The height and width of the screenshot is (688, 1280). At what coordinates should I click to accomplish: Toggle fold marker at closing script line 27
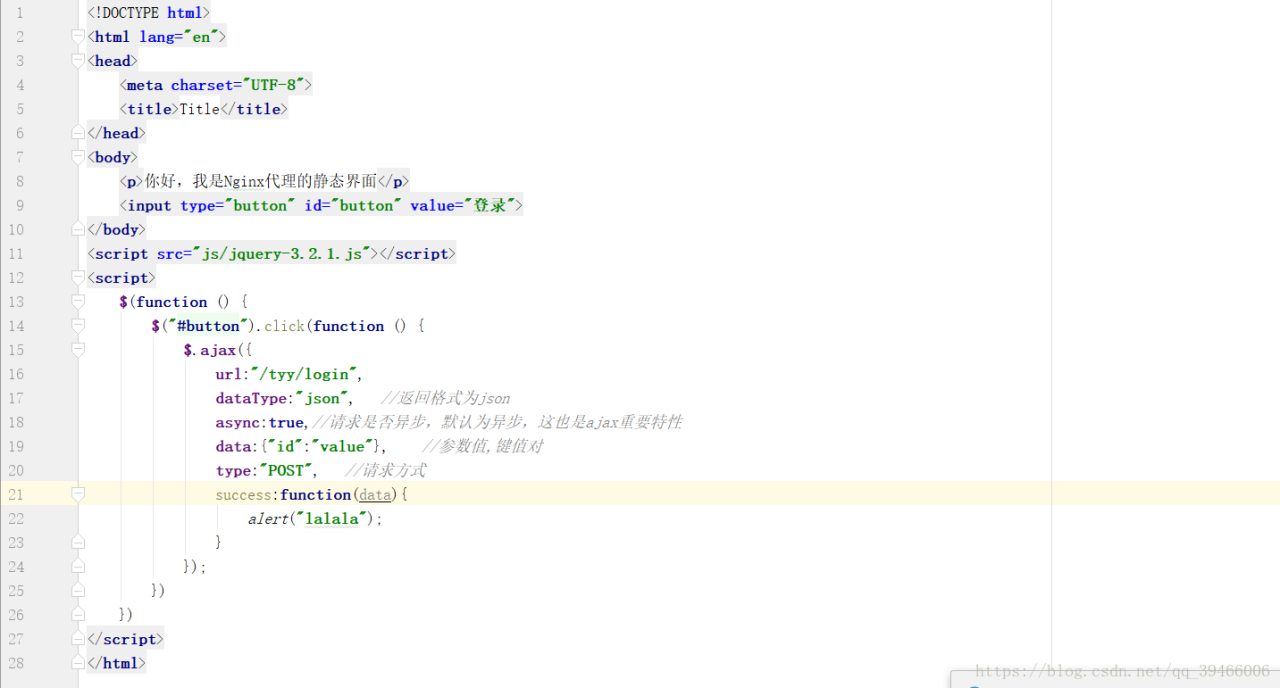coord(78,639)
